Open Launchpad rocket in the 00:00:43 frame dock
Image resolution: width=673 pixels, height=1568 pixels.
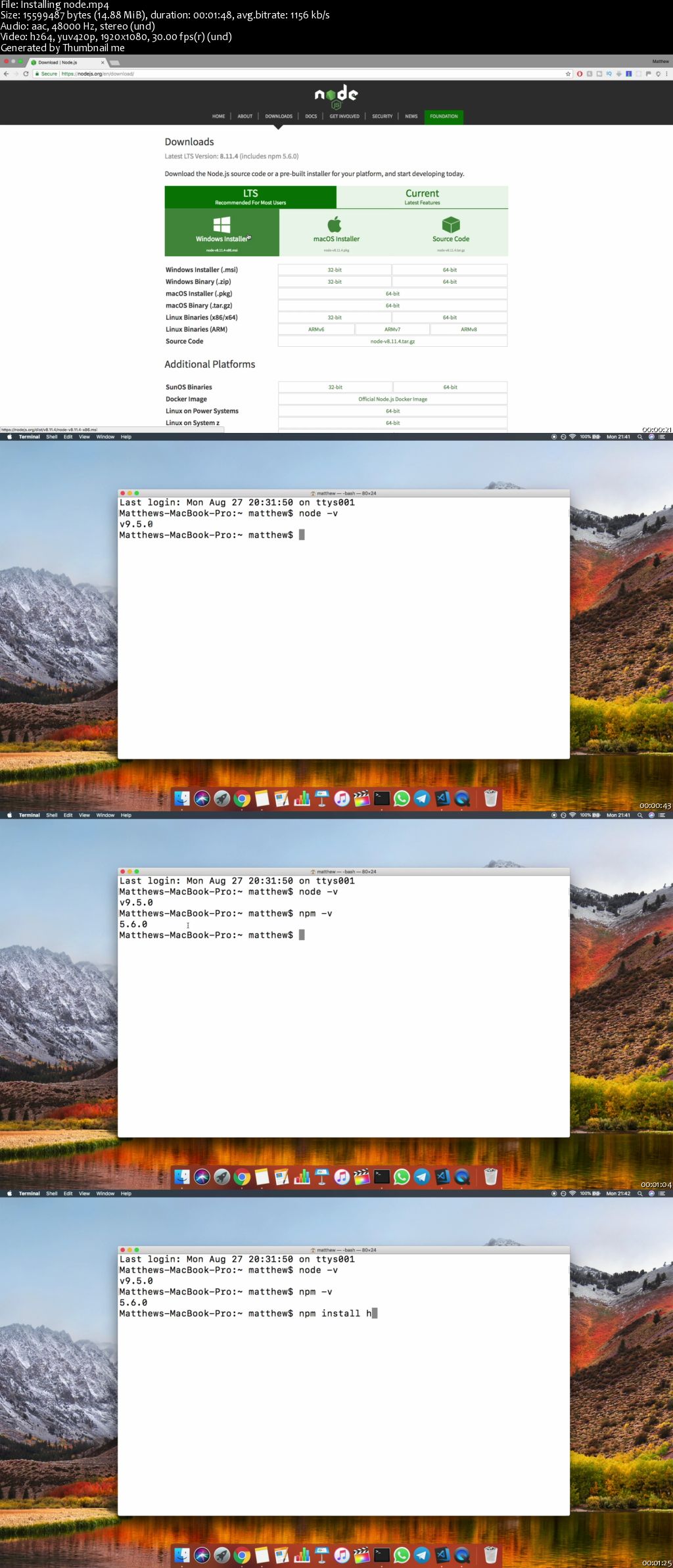point(222,798)
